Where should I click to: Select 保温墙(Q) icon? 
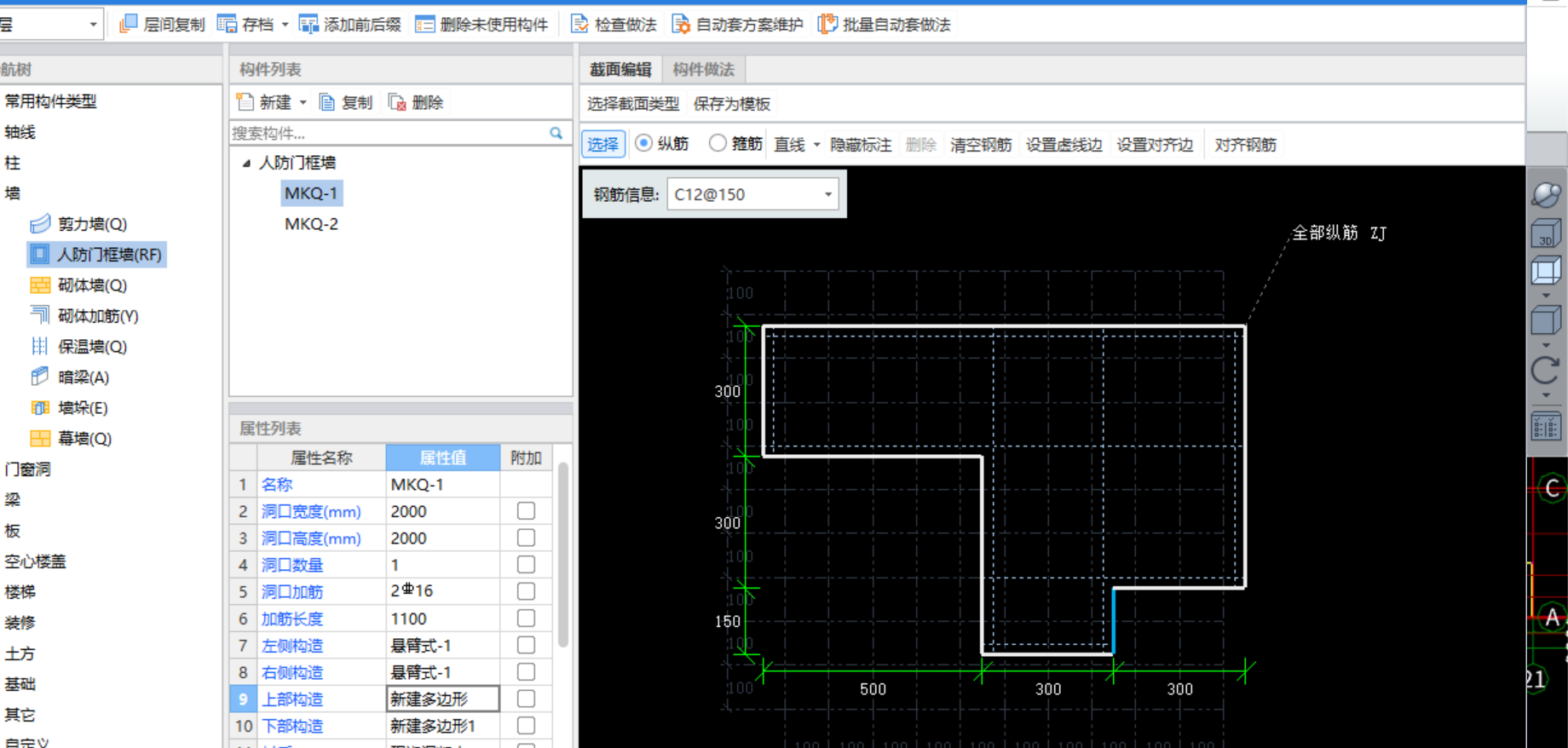point(40,346)
